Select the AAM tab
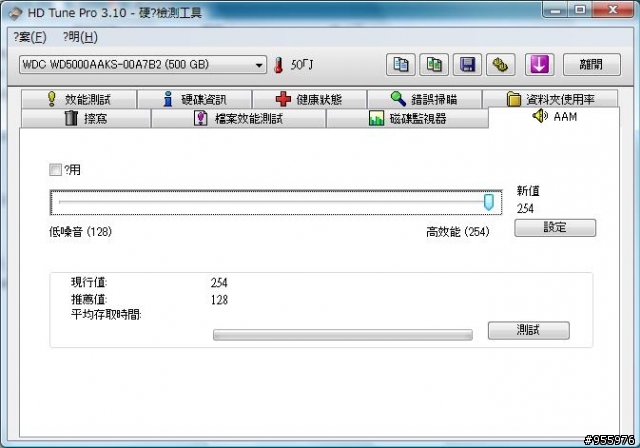This screenshot has width=640, height=448. 554,117
